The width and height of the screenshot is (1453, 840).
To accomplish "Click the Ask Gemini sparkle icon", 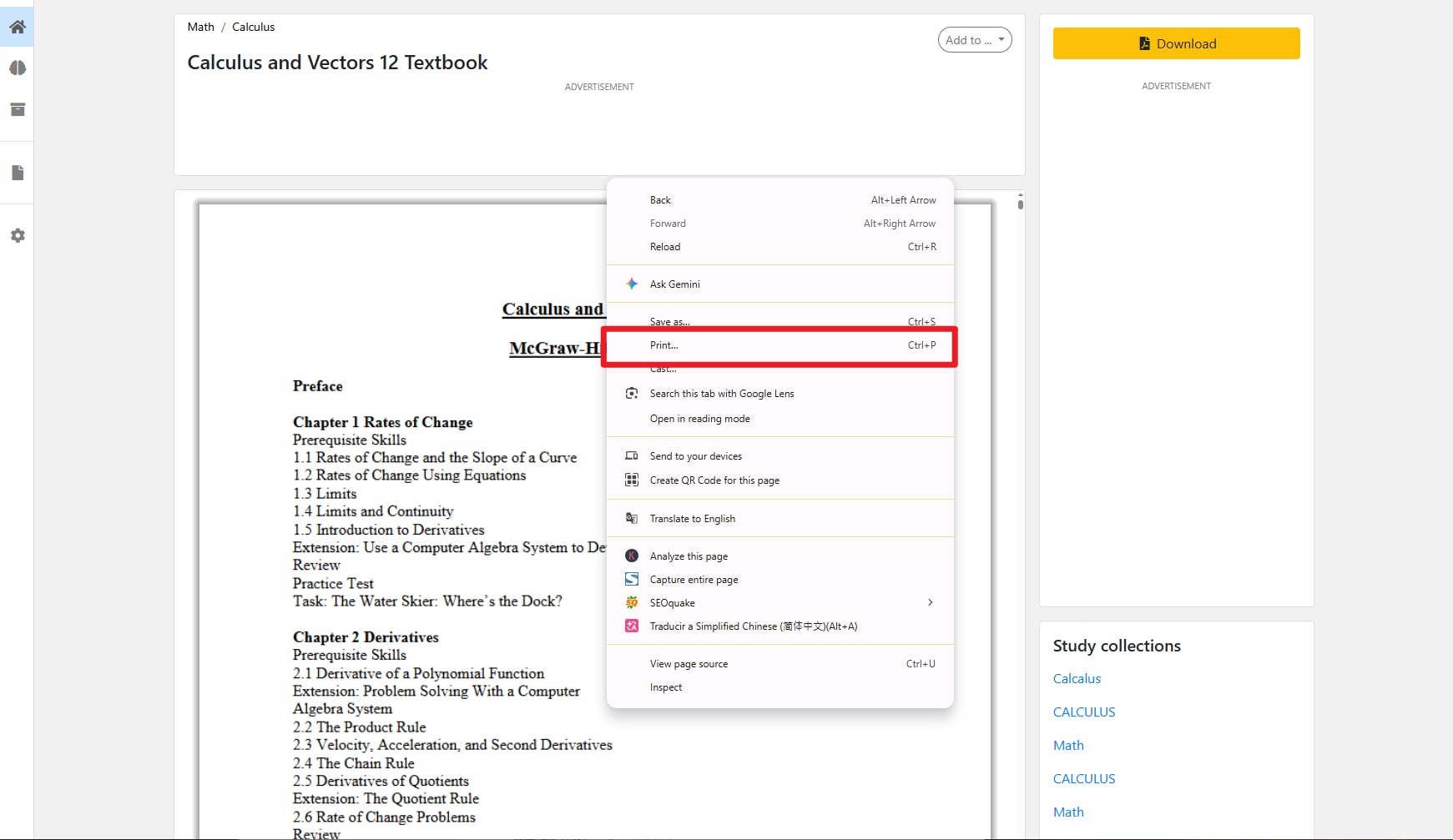I will [632, 284].
